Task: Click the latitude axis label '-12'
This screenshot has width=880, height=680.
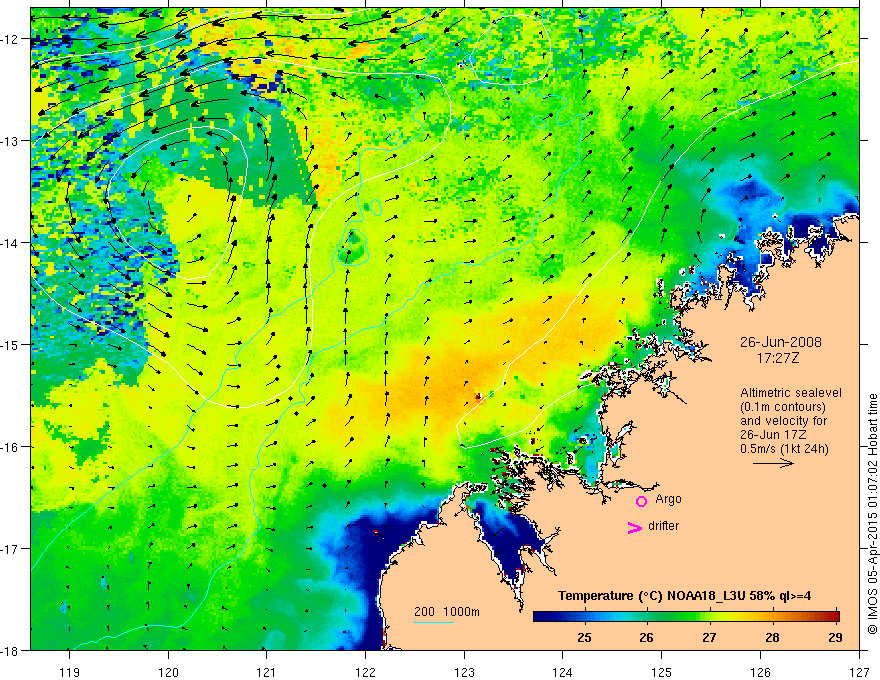Action: [11, 39]
